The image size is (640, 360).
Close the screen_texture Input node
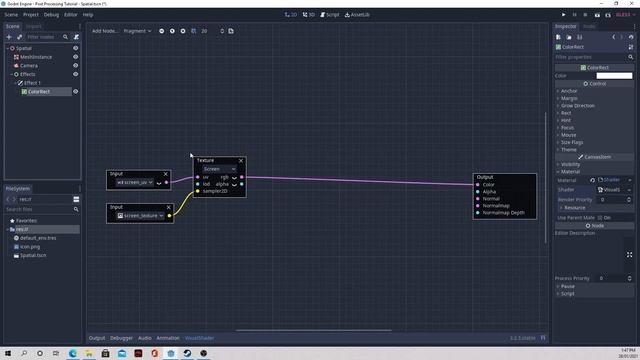click(x=168, y=207)
